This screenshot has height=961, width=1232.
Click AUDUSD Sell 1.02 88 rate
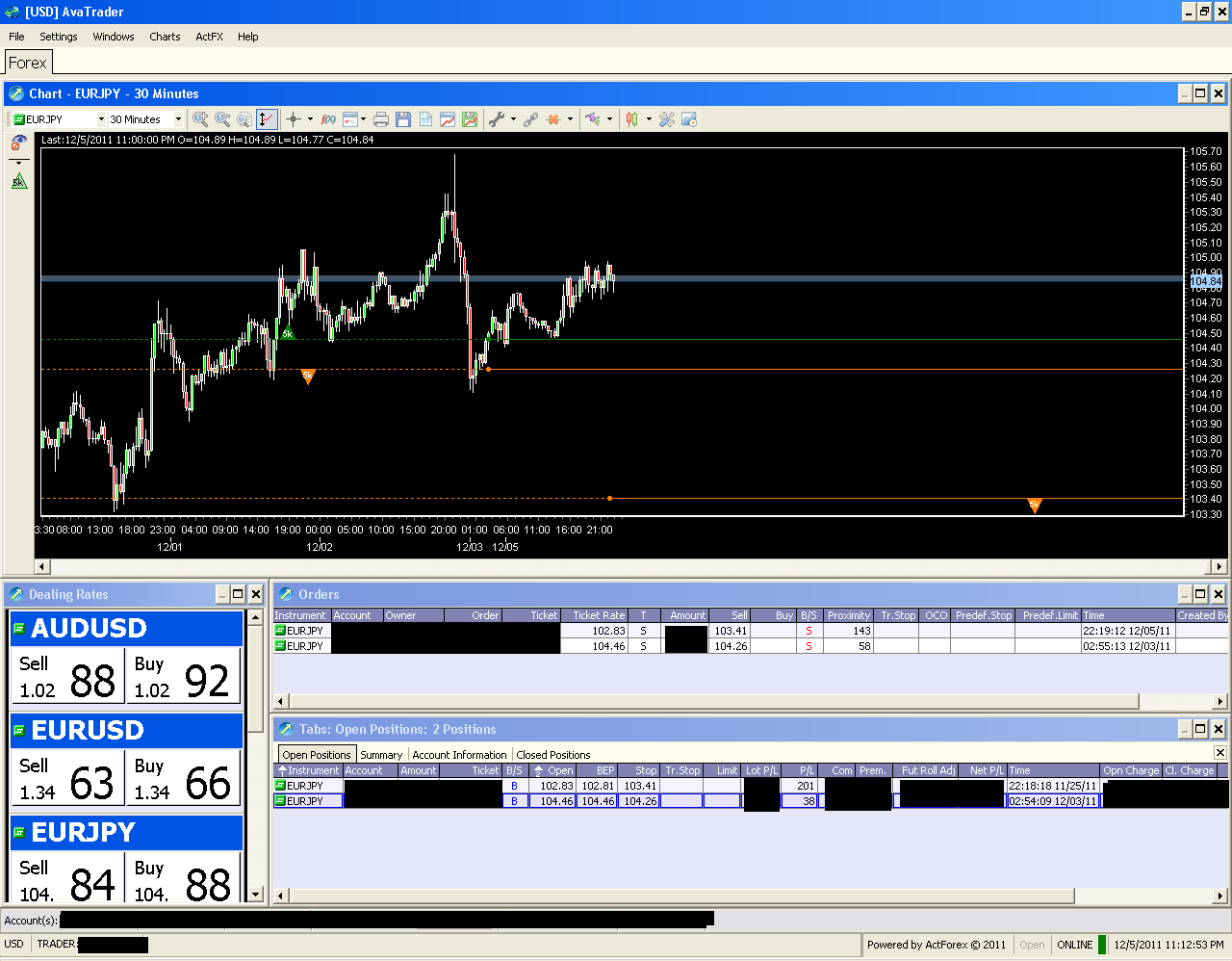pyautogui.click(x=67, y=677)
